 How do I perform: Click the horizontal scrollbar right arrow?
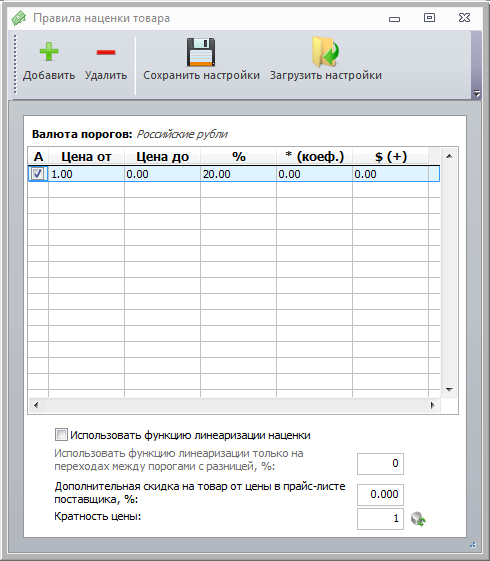pyautogui.click(x=433, y=405)
